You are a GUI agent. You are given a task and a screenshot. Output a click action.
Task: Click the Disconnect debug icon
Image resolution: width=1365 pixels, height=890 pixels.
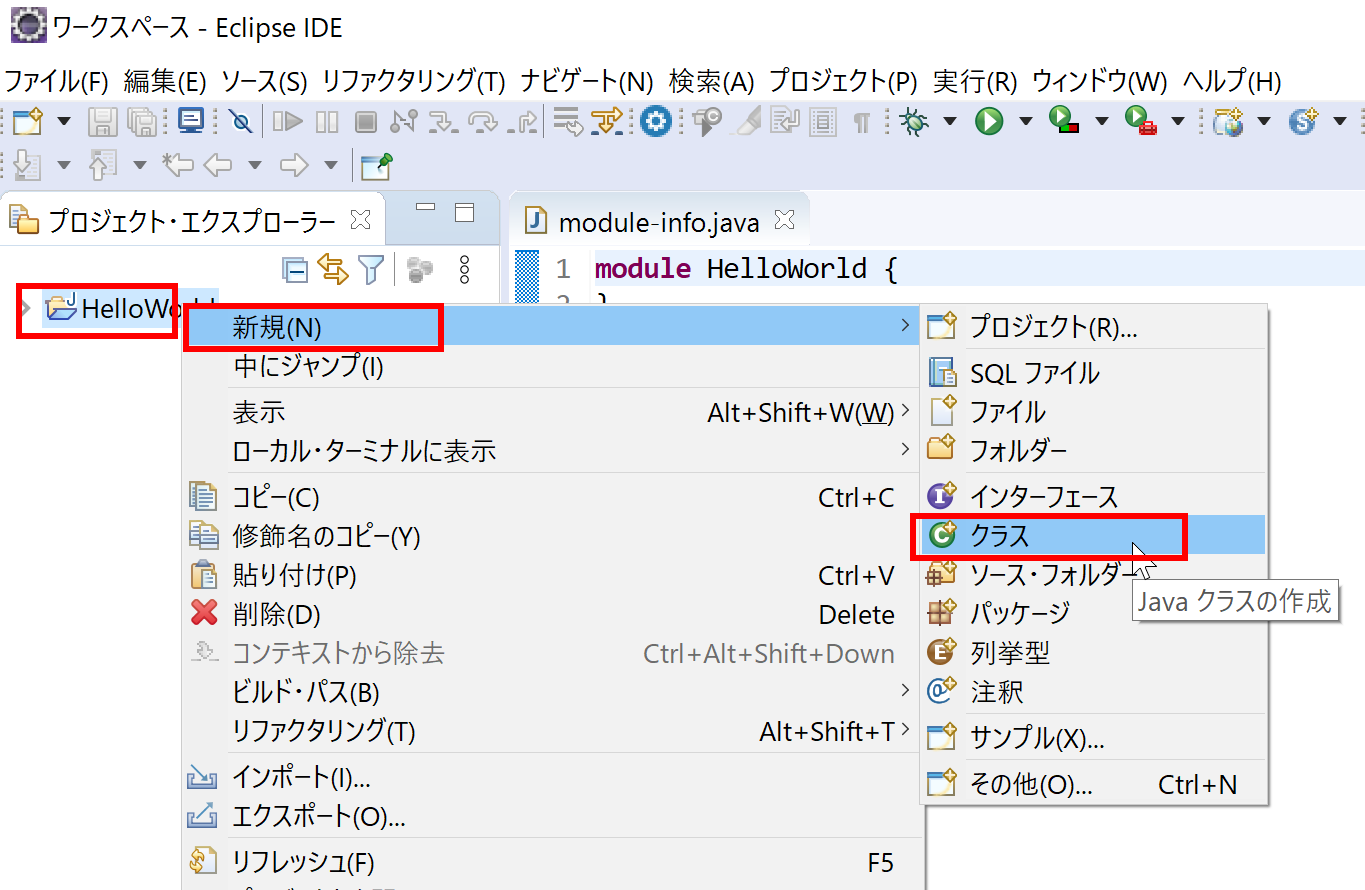point(404,122)
